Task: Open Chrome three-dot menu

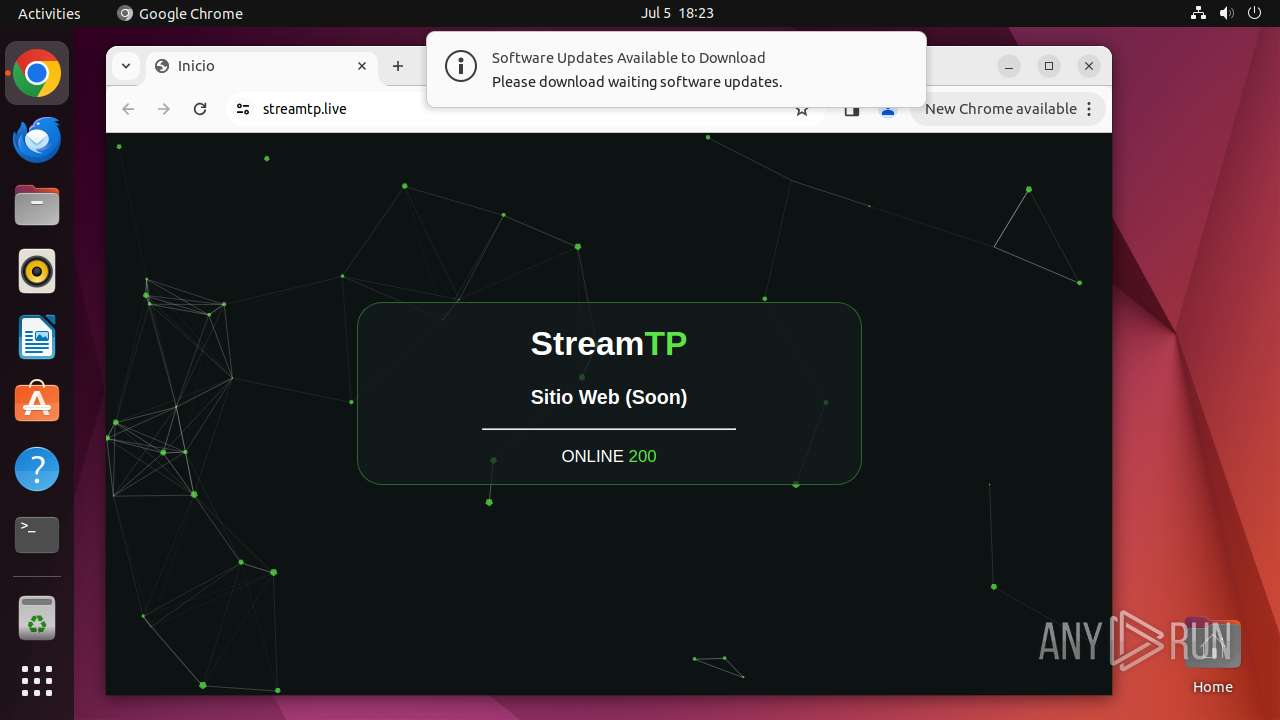Action: [x=1089, y=109]
